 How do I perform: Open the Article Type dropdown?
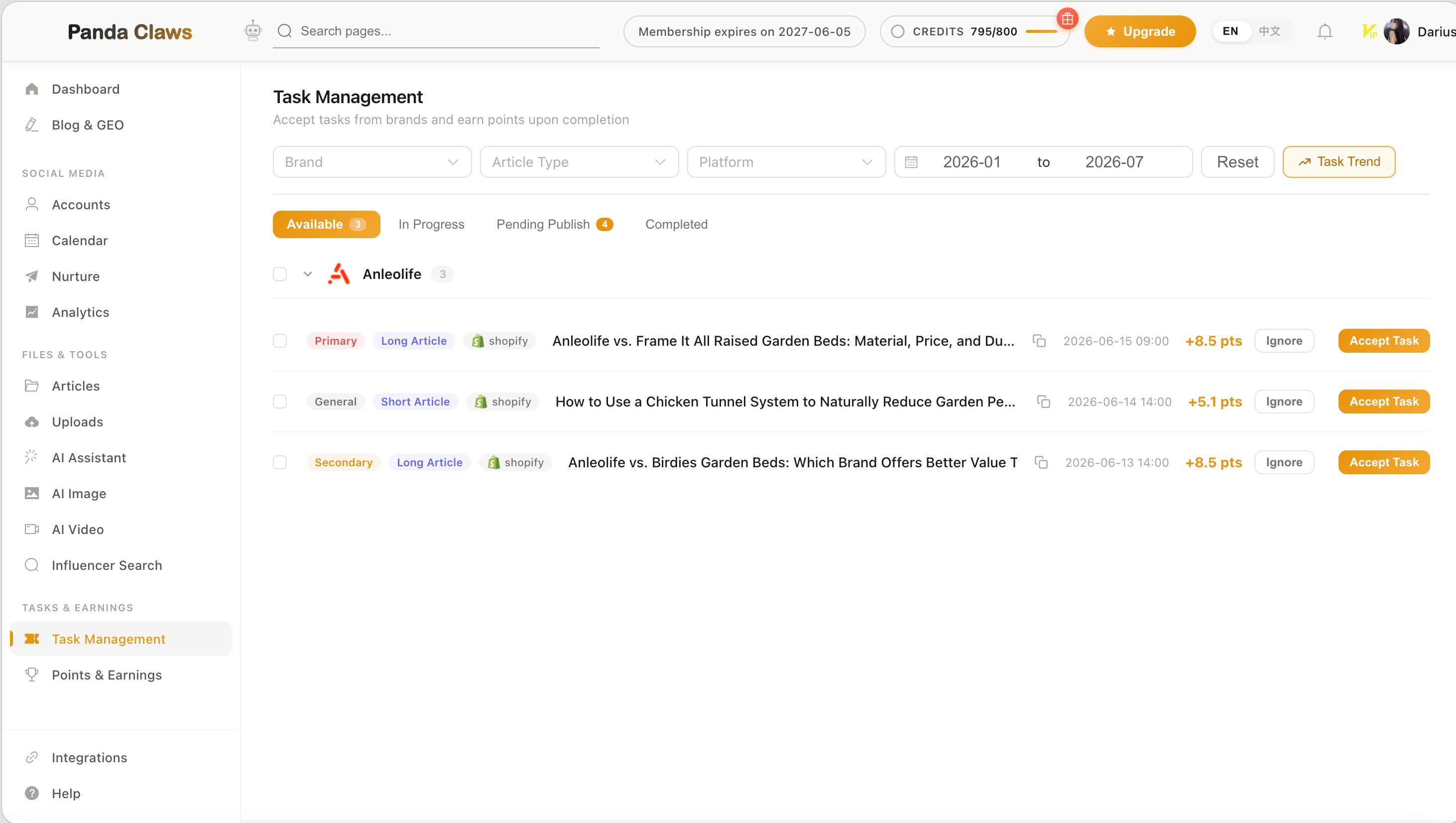[579, 162]
